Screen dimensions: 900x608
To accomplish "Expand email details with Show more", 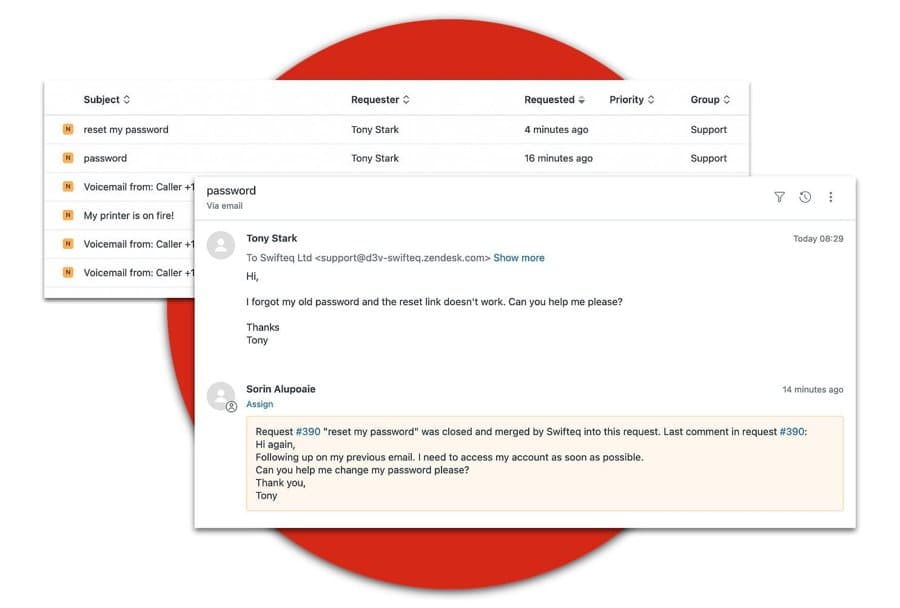I will point(518,258).
